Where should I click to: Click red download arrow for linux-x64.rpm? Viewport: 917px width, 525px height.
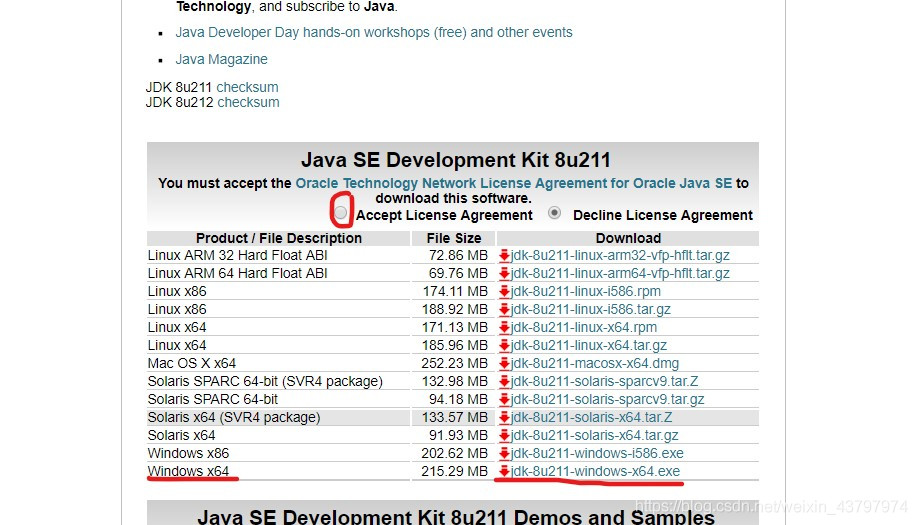(x=504, y=327)
